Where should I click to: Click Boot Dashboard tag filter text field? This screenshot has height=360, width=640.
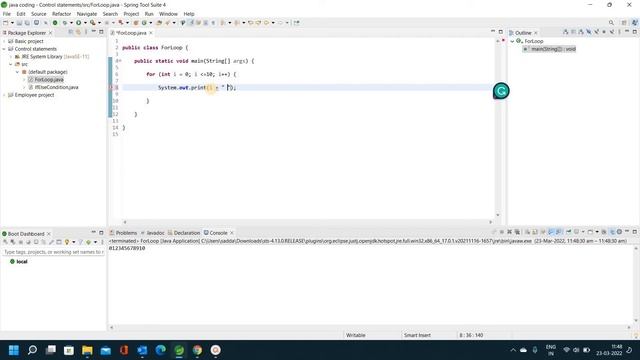coord(53,252)
